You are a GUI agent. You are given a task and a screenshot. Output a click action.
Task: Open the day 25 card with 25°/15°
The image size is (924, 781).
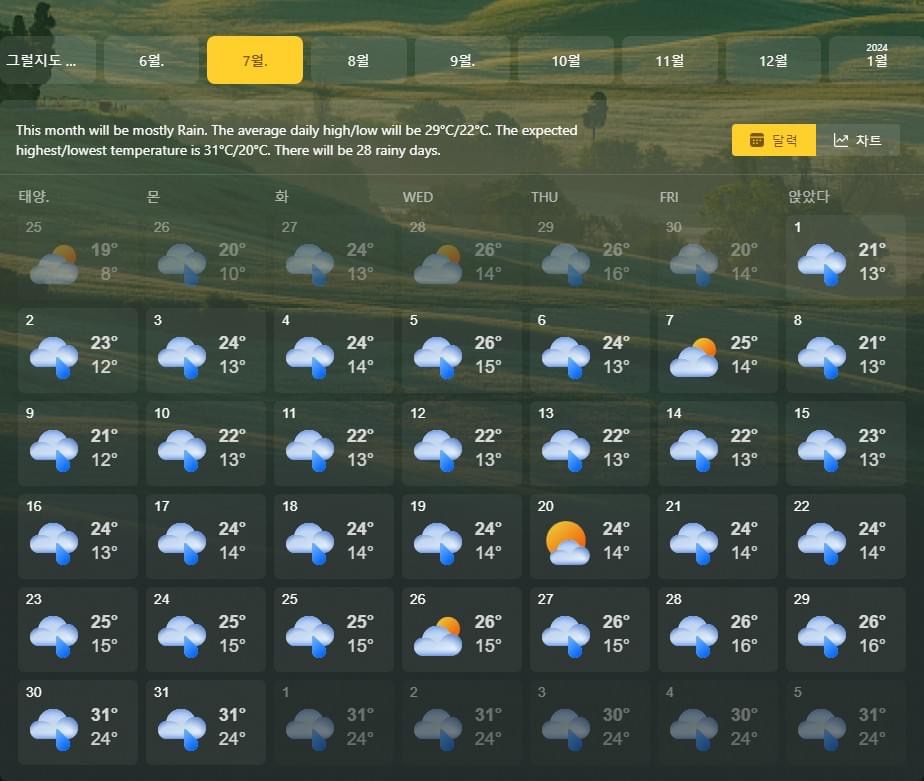[x=334, y=630]
